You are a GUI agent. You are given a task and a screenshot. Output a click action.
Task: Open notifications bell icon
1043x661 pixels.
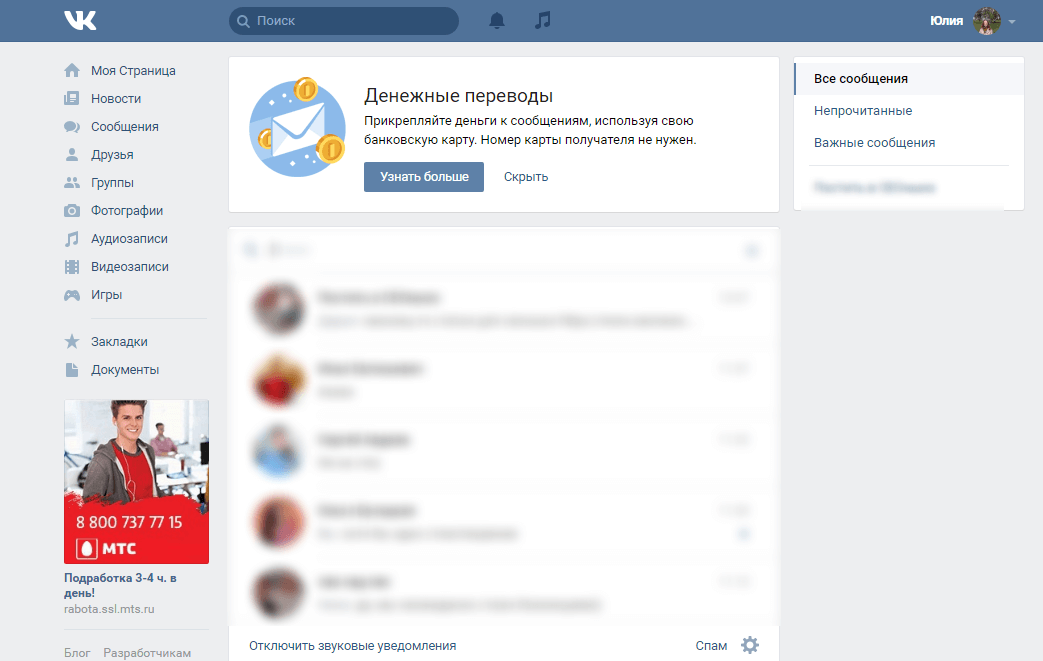(497, 21)
